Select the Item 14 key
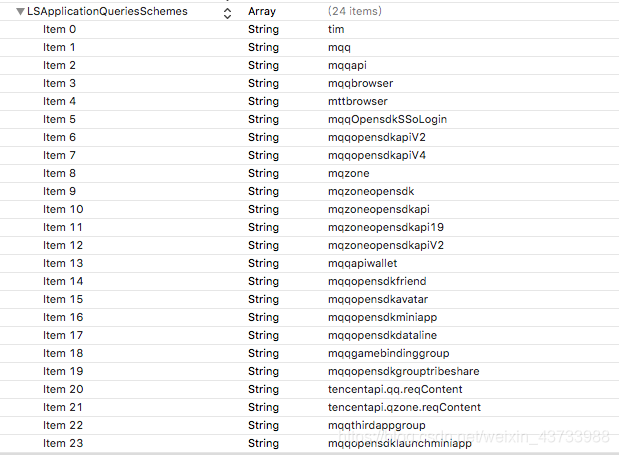Viewport: 619px width, 455px height. coord(63,281)
